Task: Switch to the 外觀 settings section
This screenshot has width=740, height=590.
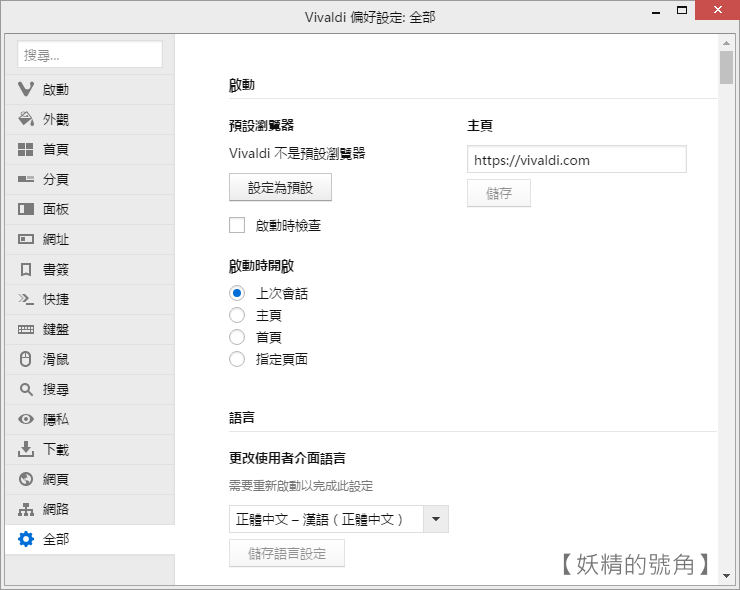Action: point(90,119)
